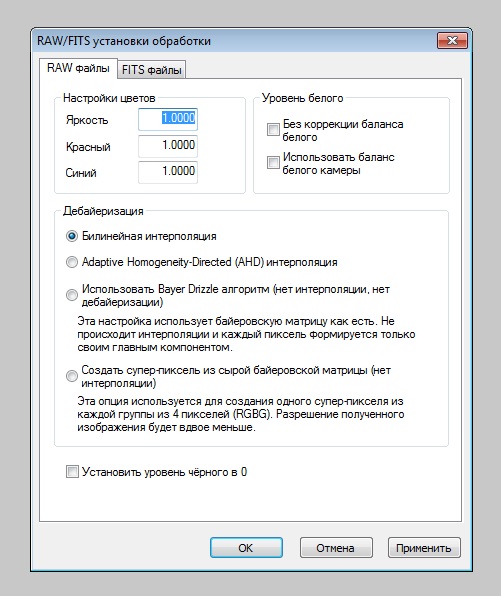
Task: Switch to the FITS файлы tab
Action: [x=151, y=70]
